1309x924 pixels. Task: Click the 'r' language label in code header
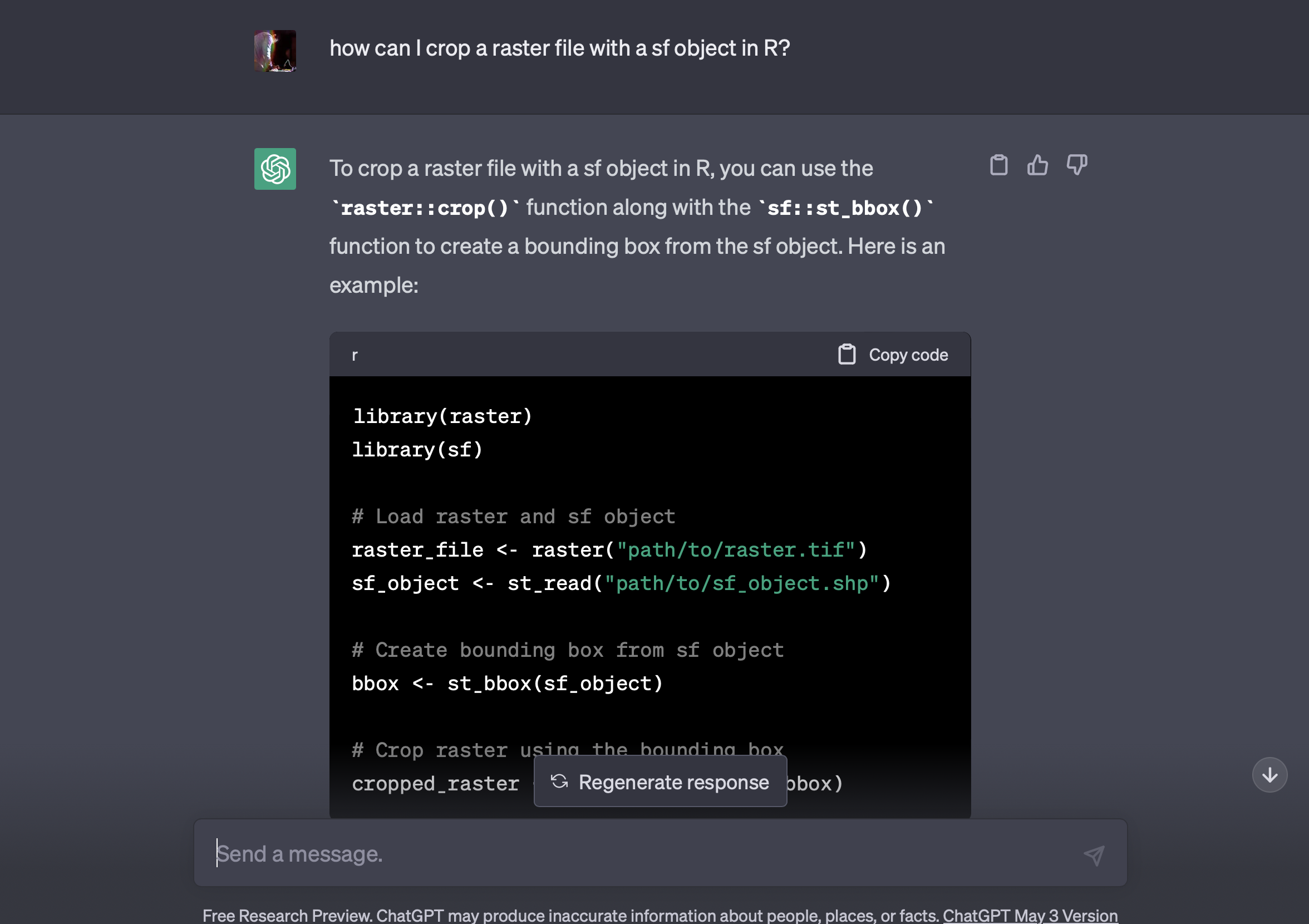click(355, 355)
